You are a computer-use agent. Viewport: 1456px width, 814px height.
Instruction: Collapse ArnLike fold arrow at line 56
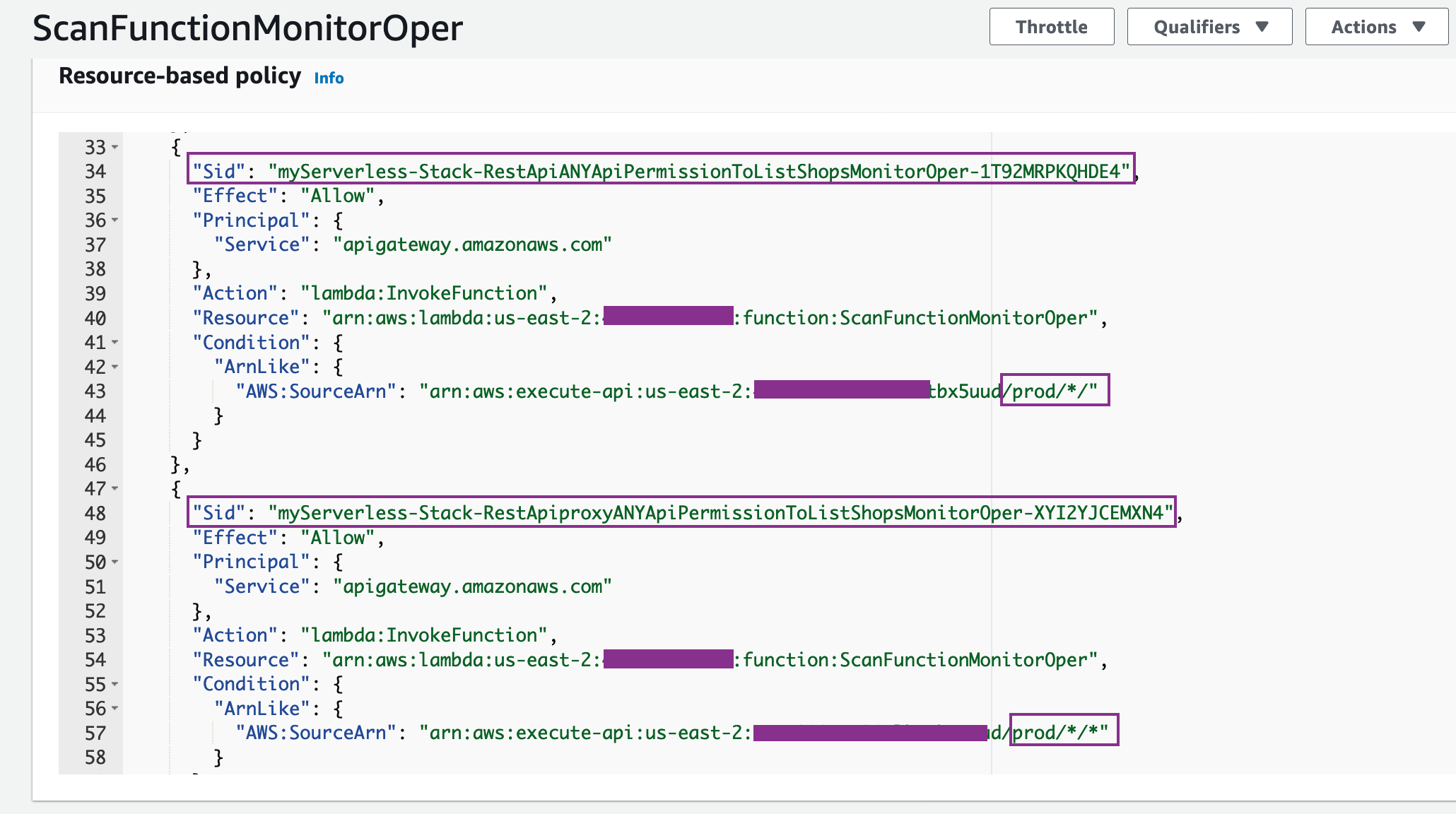[115, 709]
